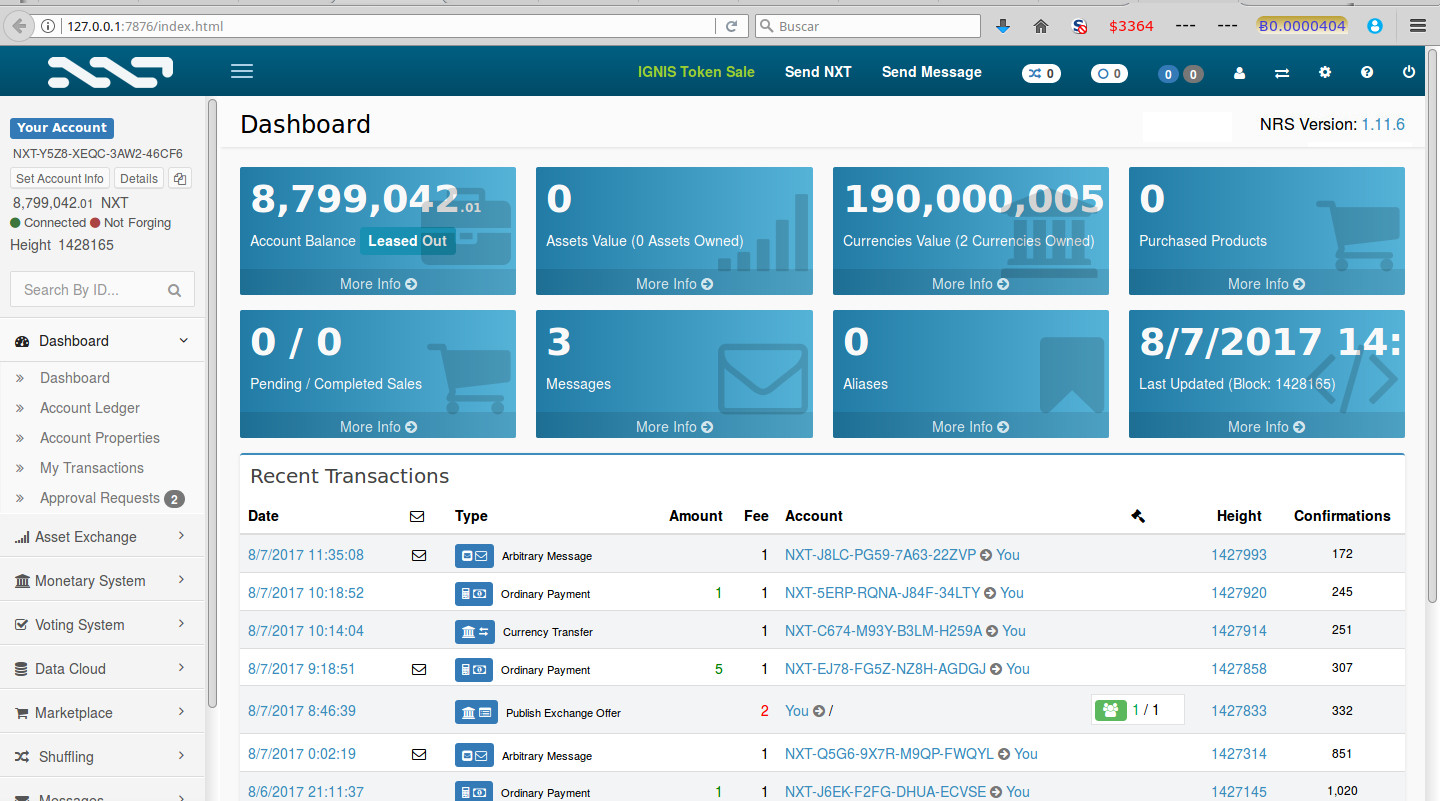Click Arbitrary Message type icon at 11:35:08
This screenshot has height=801, width=1440.
click(x=474, y=556)
